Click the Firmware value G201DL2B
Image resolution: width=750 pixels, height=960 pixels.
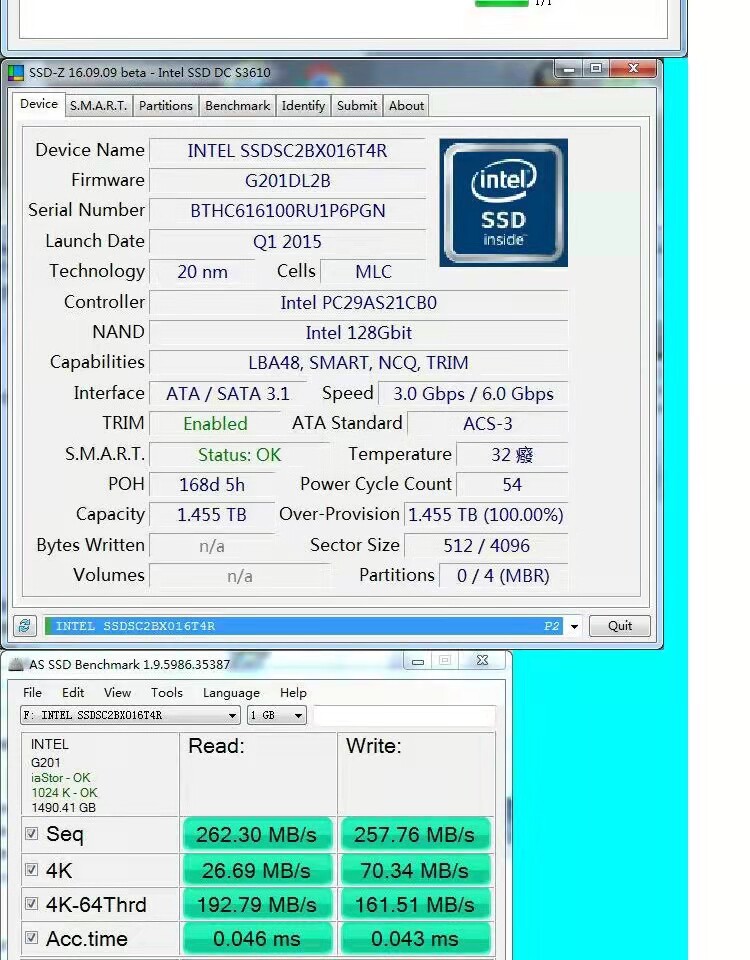(x=287, y=181)
